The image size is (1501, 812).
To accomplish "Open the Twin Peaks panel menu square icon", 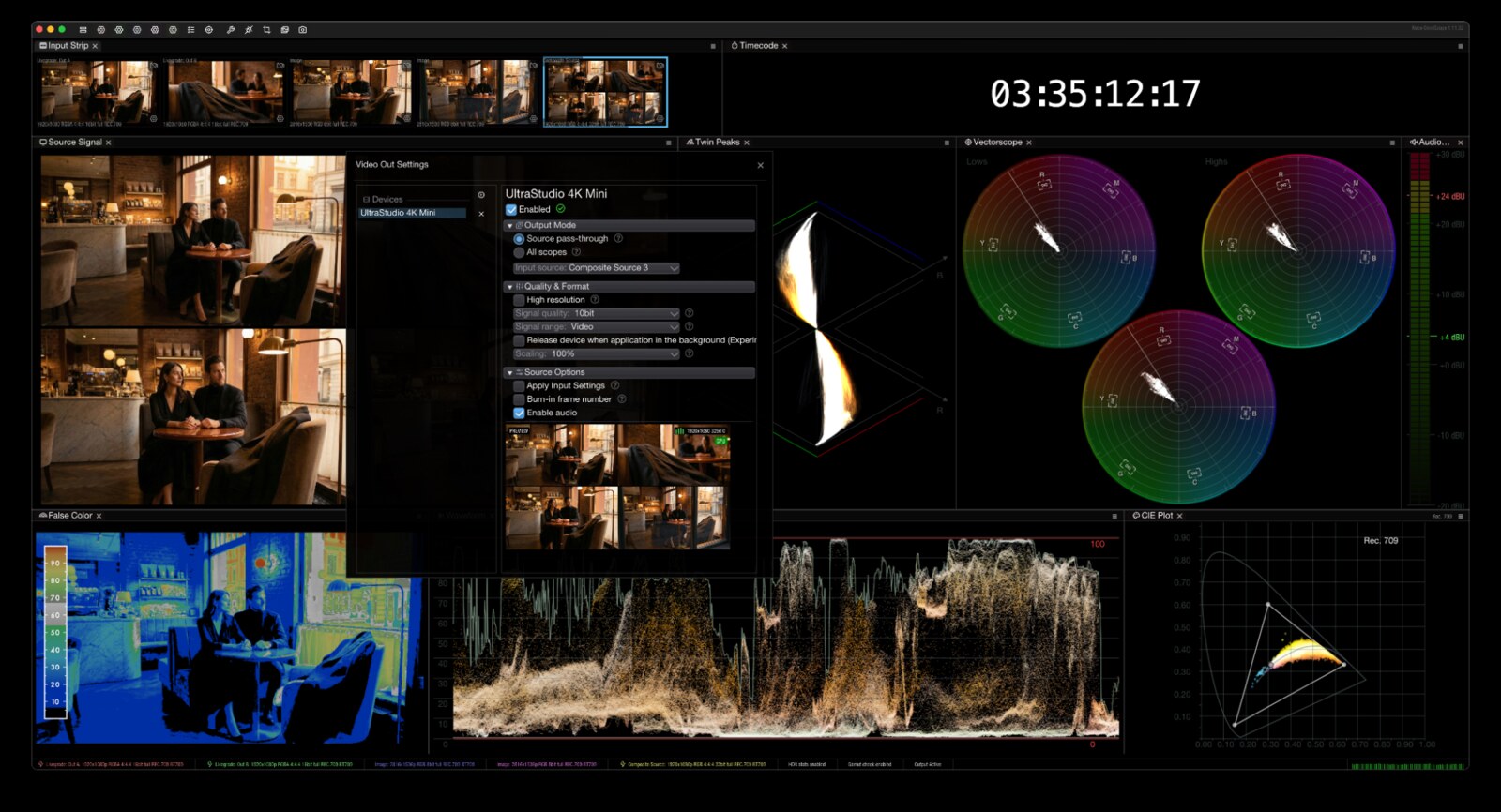I will coord(947,143).
